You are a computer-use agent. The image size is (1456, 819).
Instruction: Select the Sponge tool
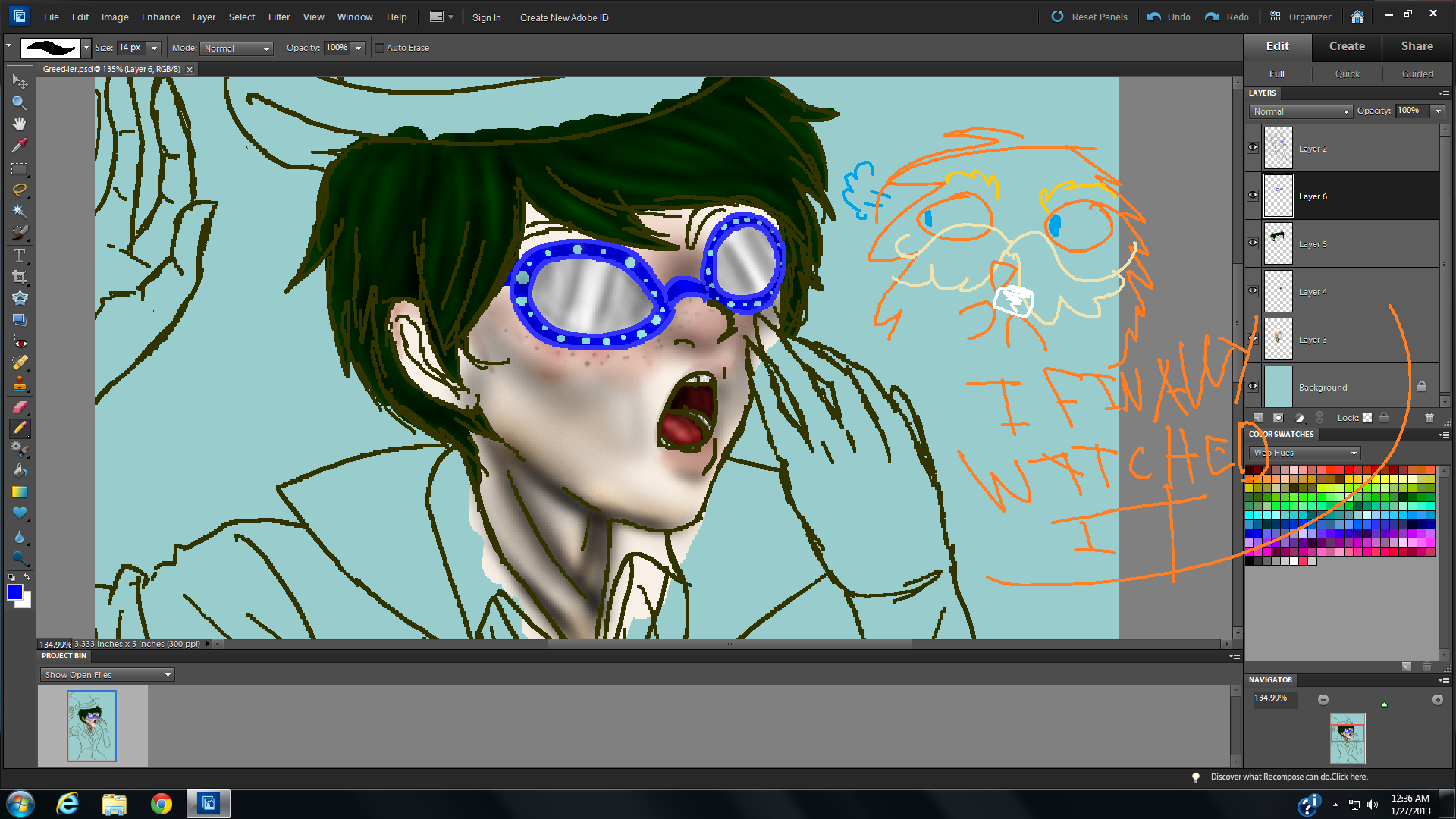coord(20,559)
